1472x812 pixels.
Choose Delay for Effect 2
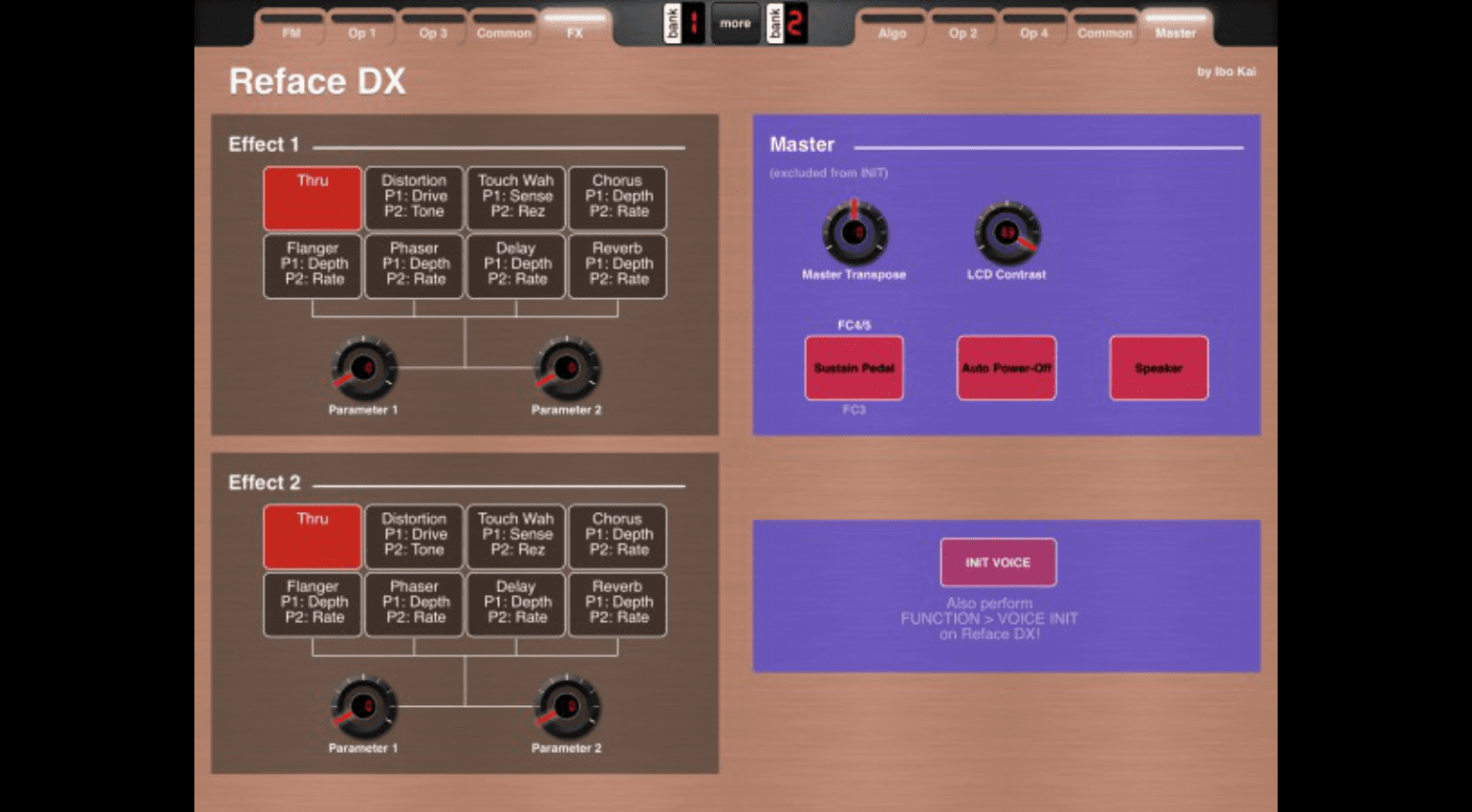tap(516, 604)
